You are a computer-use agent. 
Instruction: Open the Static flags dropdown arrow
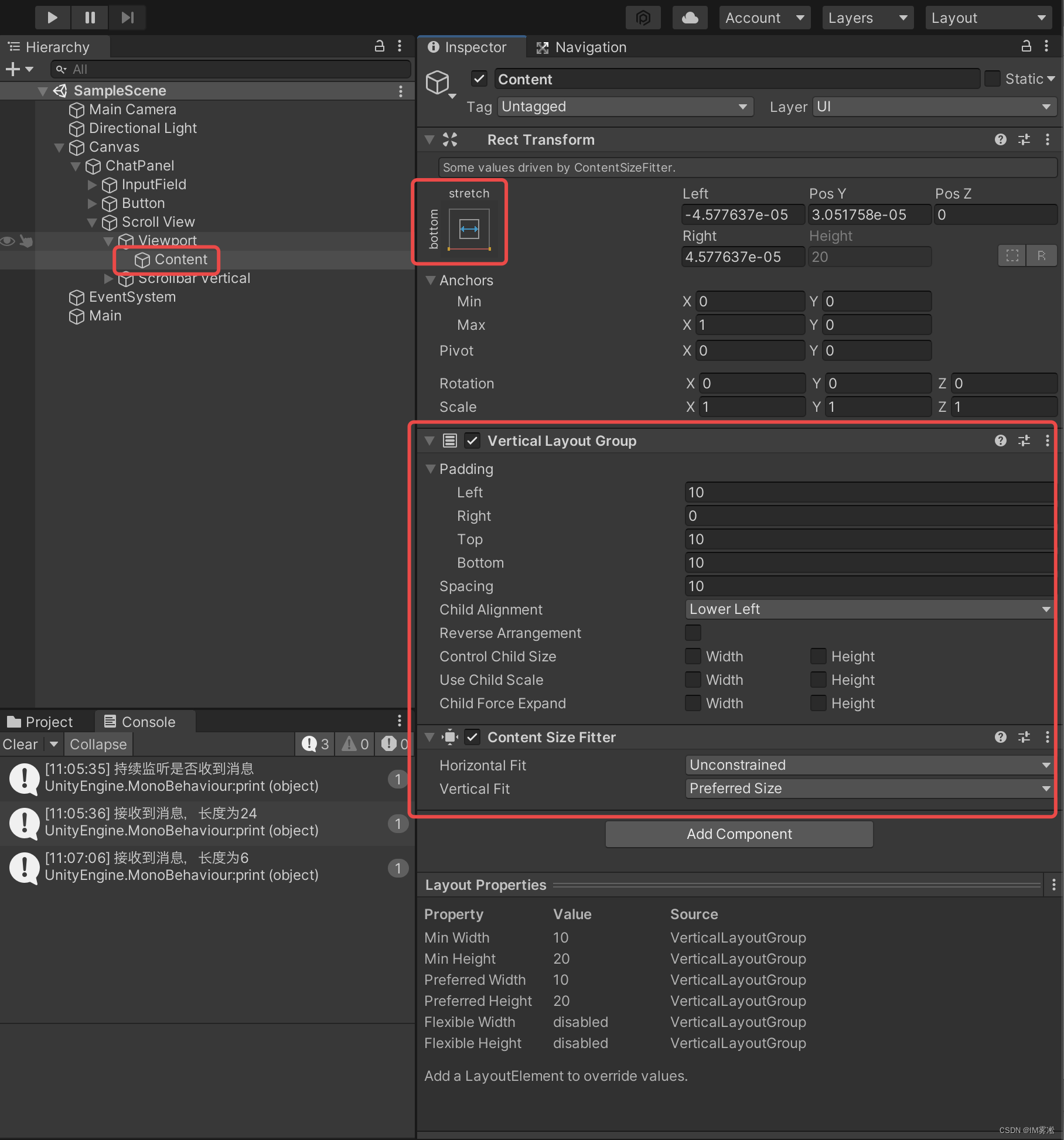click(1051, 78)
